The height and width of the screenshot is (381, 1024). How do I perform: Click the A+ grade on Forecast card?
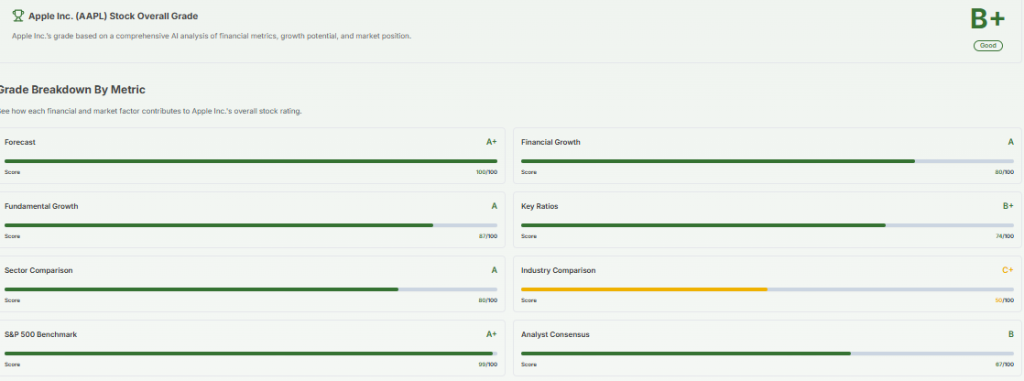491,142
